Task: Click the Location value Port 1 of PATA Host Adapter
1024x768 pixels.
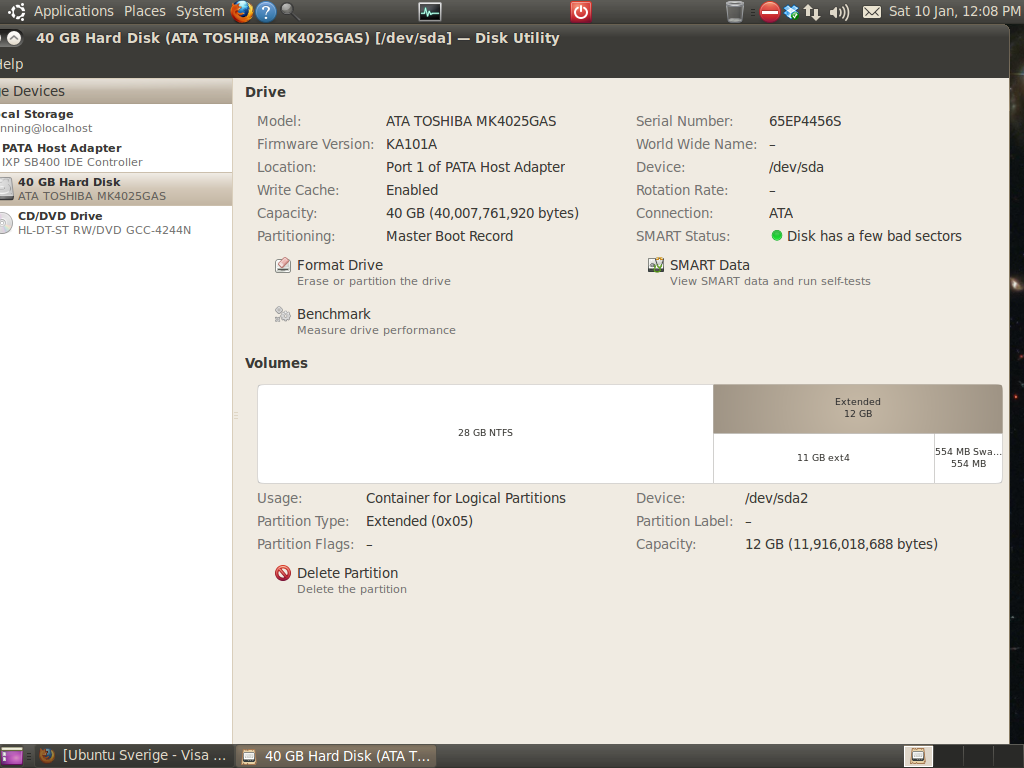Action: click(475, 167)
